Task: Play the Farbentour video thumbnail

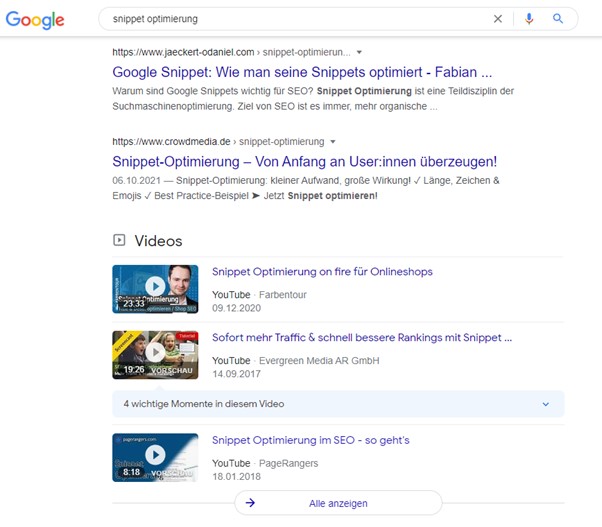Action: pyautogui.click(x=154, y=288)
